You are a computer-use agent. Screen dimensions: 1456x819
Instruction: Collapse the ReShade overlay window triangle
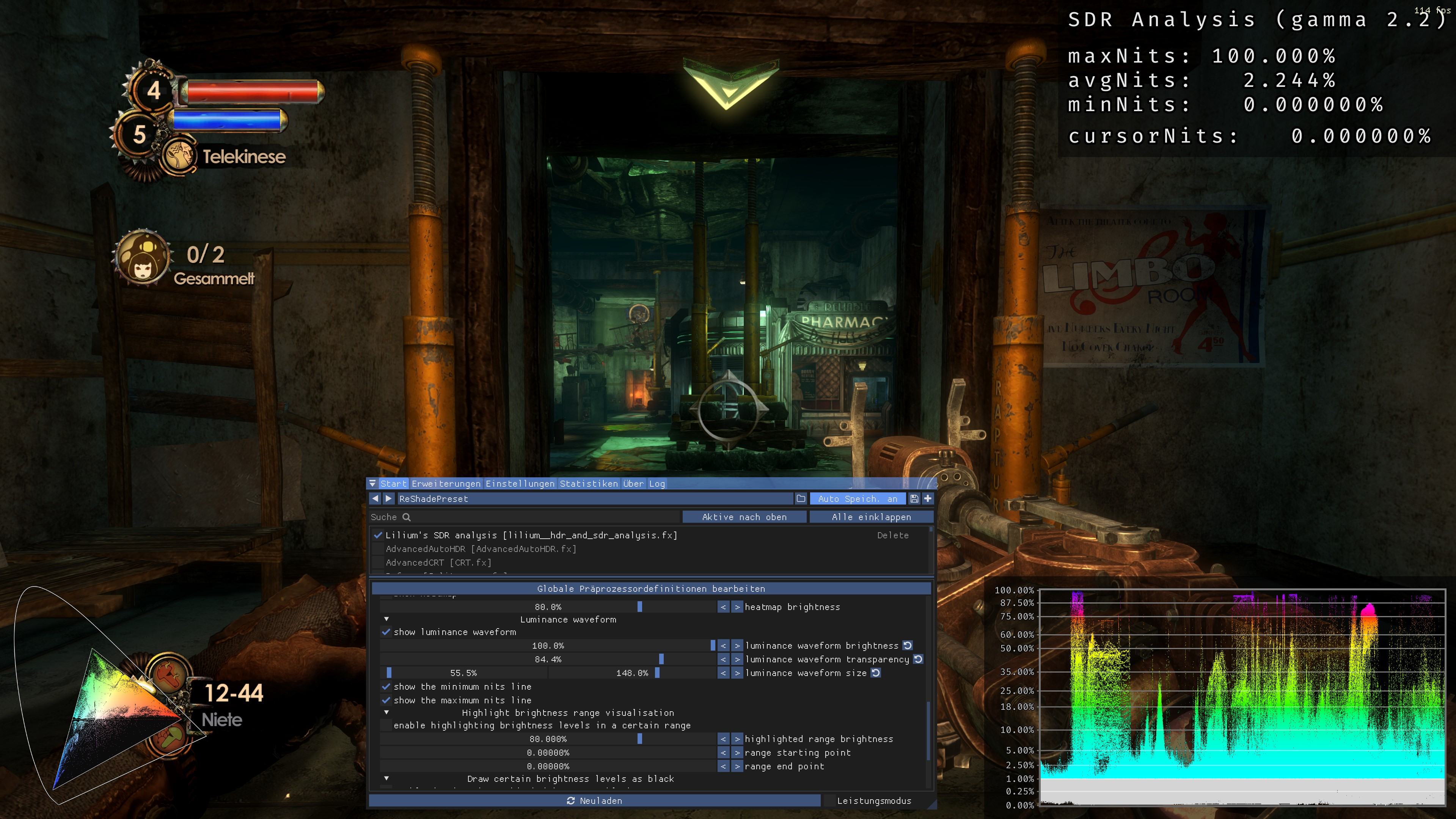coord(372,484)
